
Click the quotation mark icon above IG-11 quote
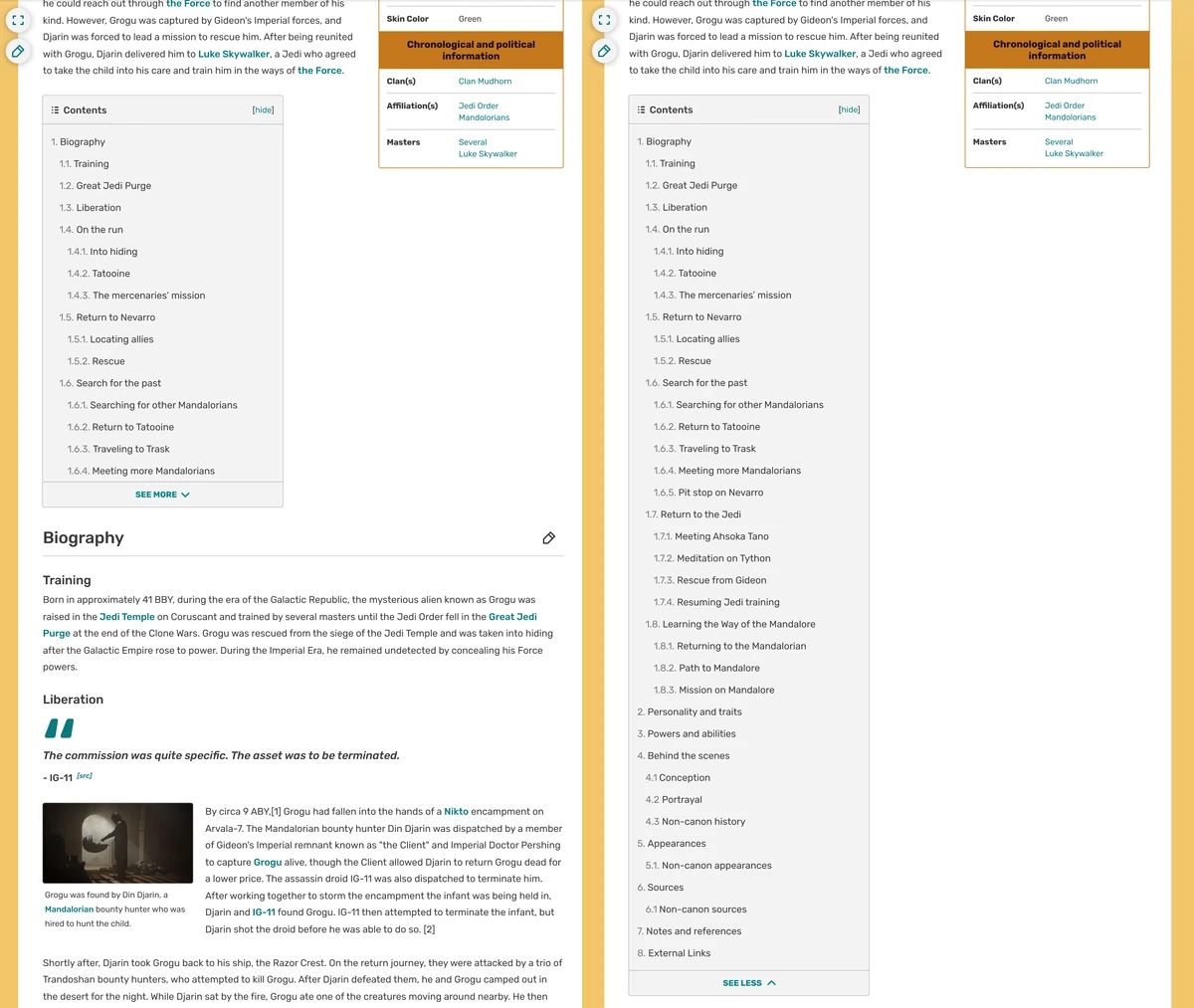[59, 727]
